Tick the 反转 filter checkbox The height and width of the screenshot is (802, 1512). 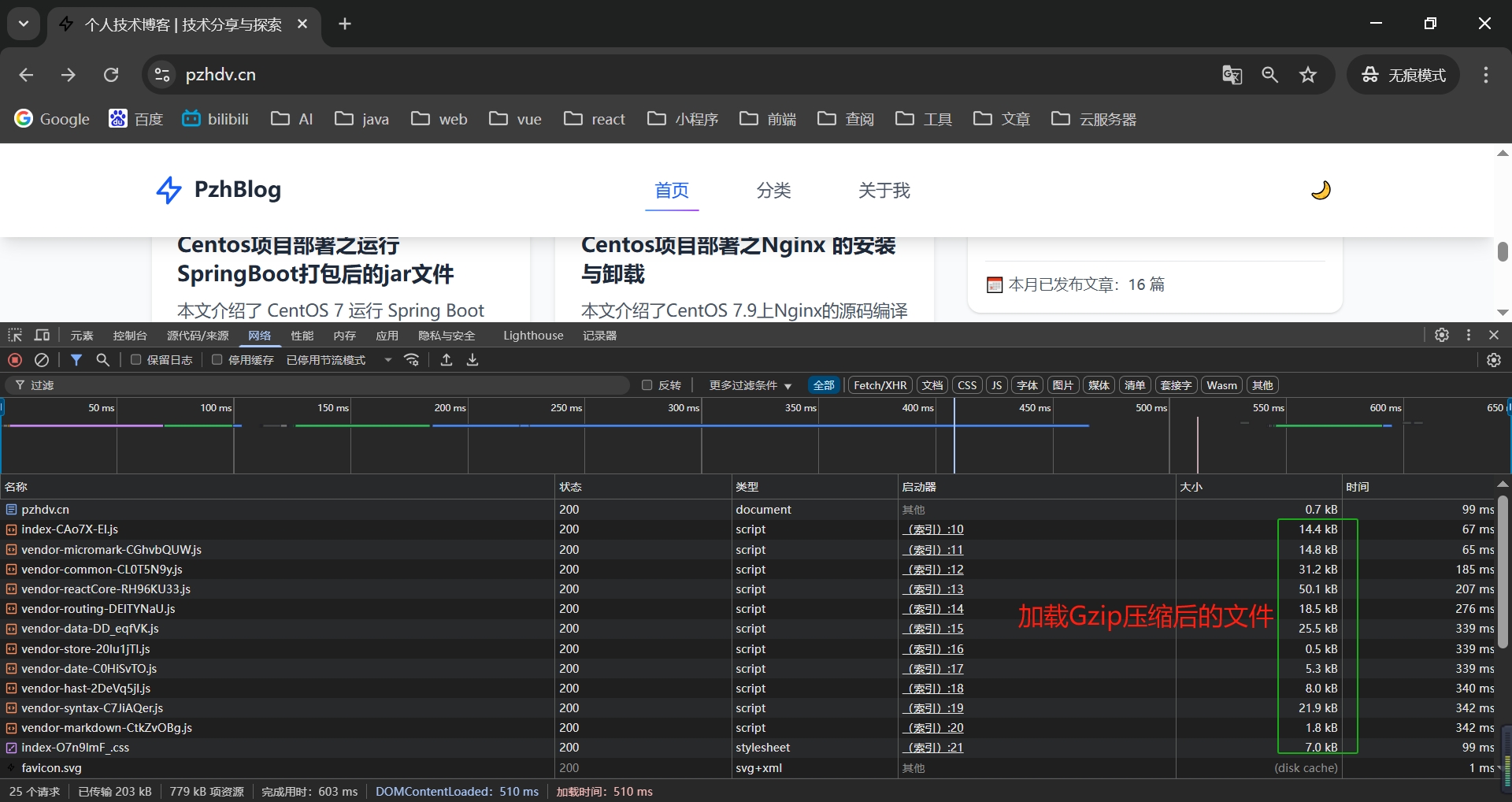[x=647, y=385]
